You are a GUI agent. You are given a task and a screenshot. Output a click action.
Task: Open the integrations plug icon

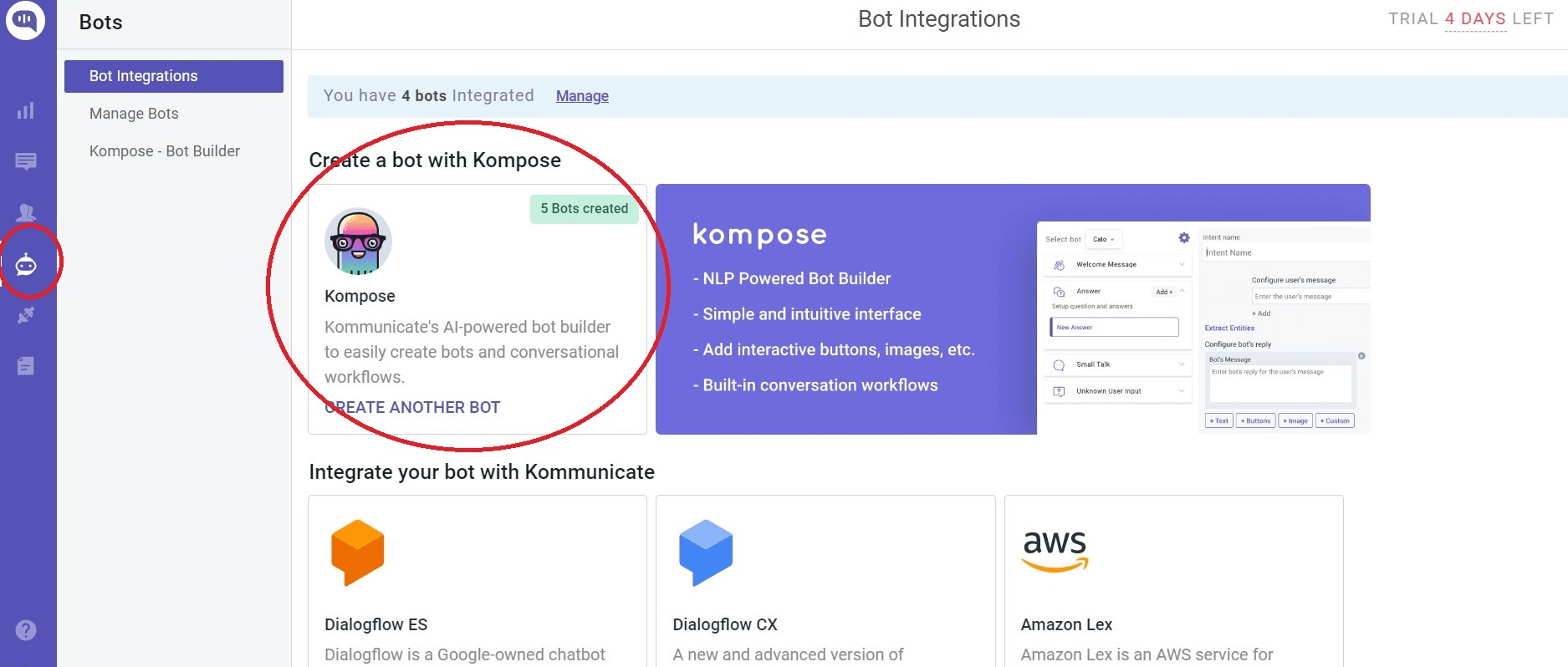click(26, 315)
